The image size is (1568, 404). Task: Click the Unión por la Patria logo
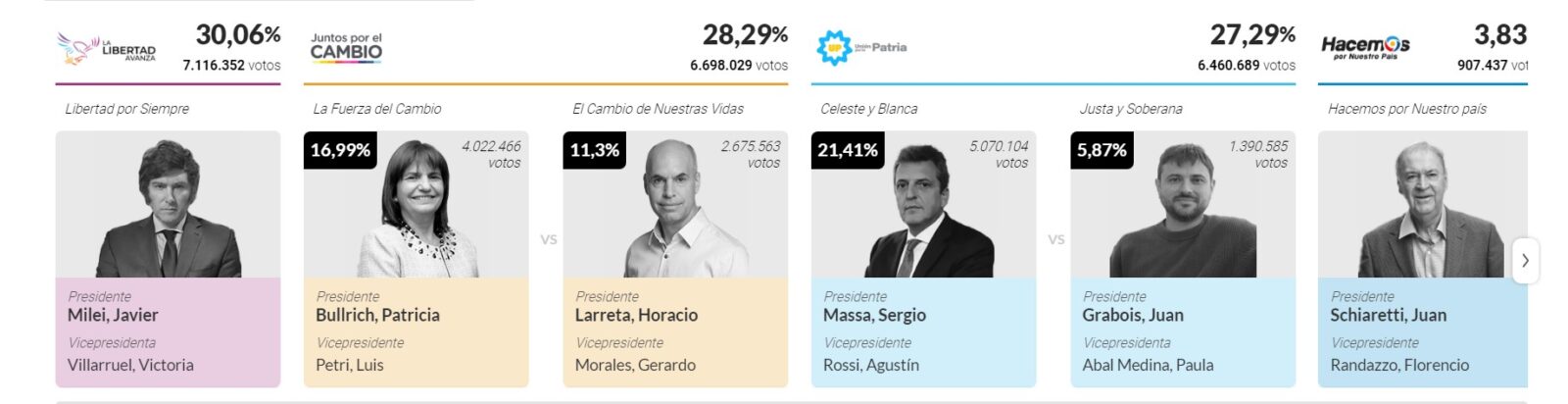pyautogui.click(x=861, y=47)
